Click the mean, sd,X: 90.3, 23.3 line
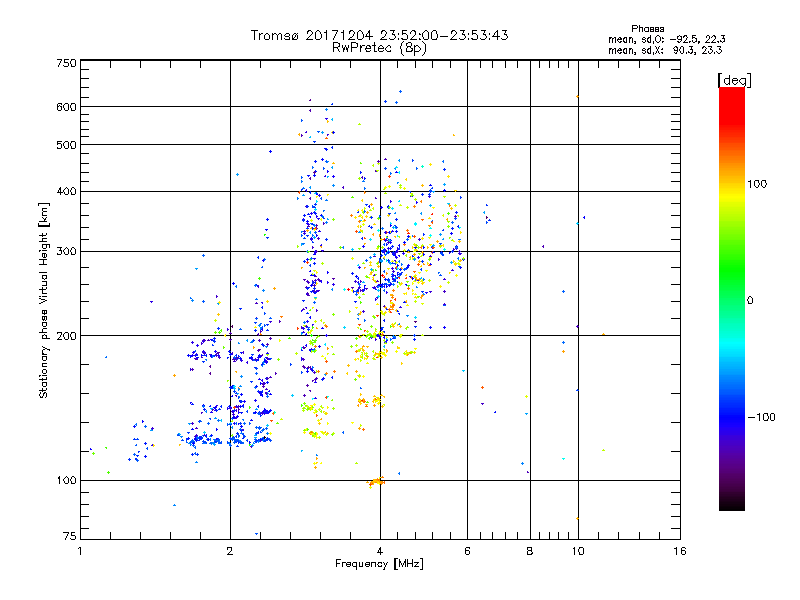Viewport: 800px width, 600px height. coord(665,50)
